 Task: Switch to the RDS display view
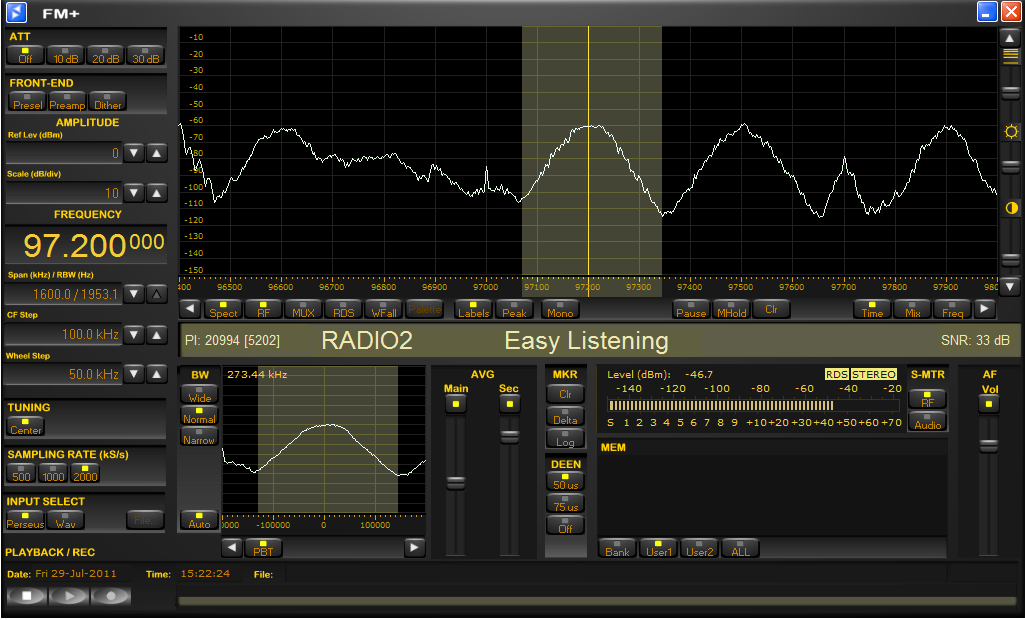tap(343, 309)
